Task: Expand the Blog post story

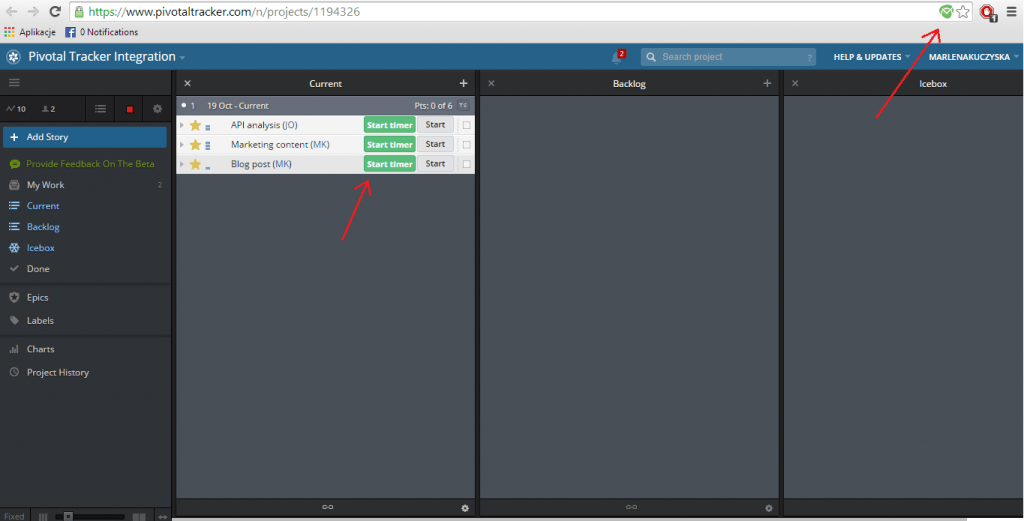Action: [x=182, y=165]
